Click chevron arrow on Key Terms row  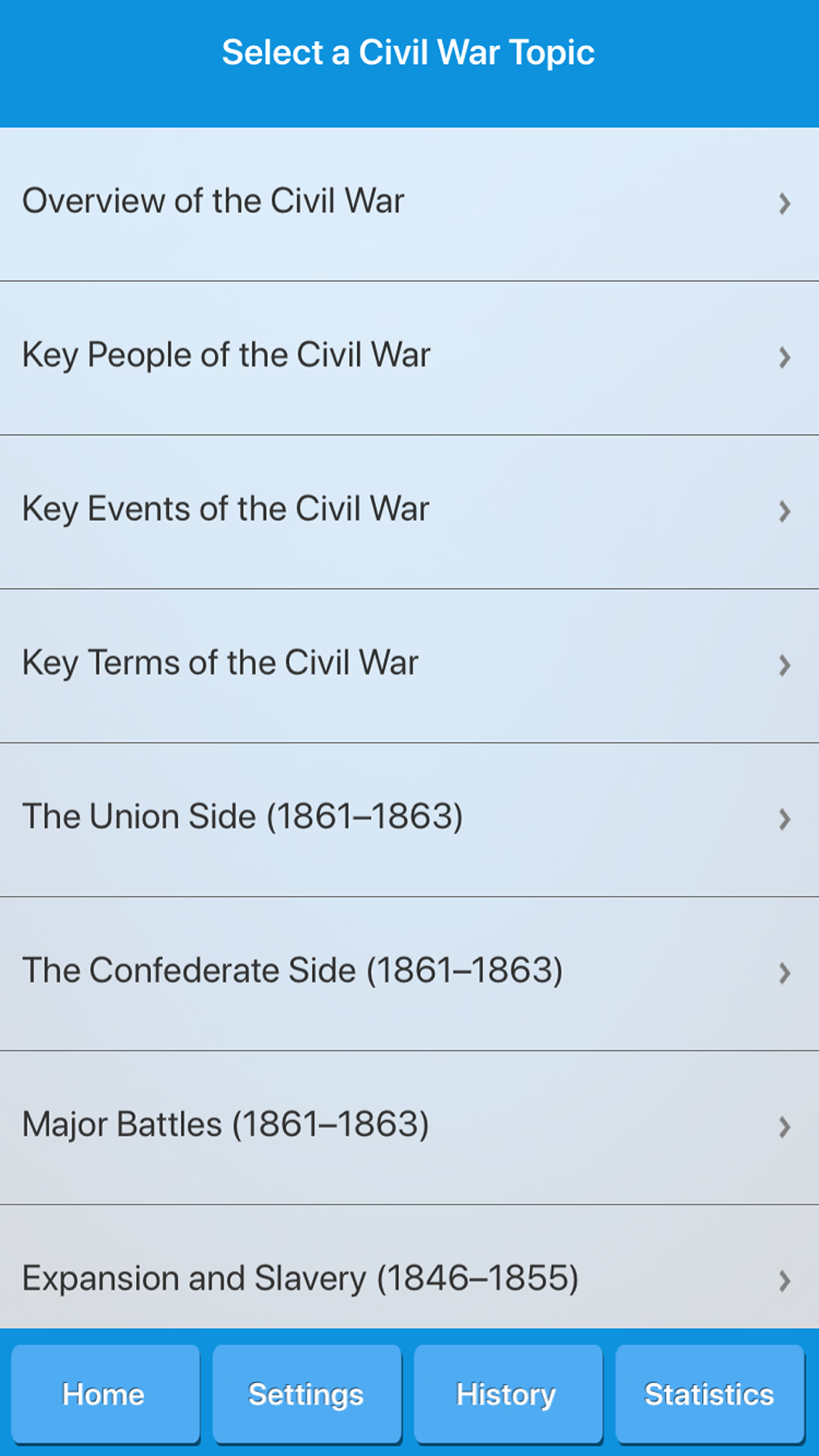coord(784,665)
